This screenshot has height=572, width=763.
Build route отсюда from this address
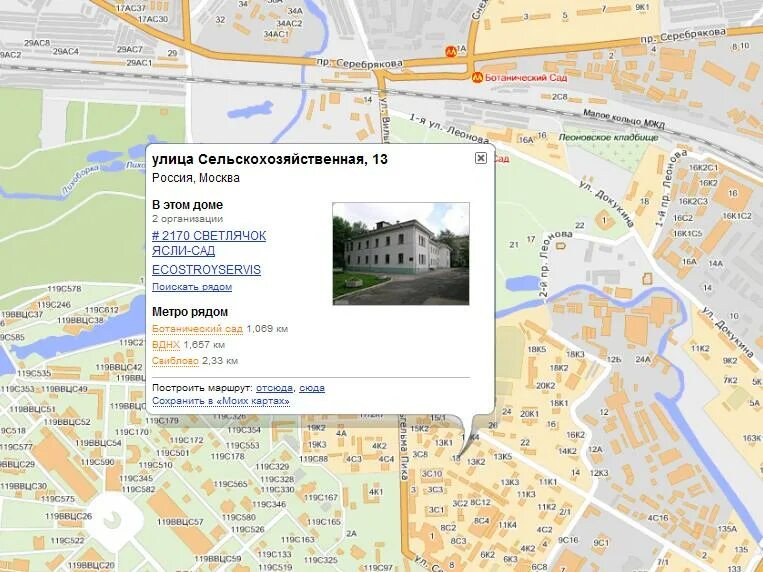(274, 388)
